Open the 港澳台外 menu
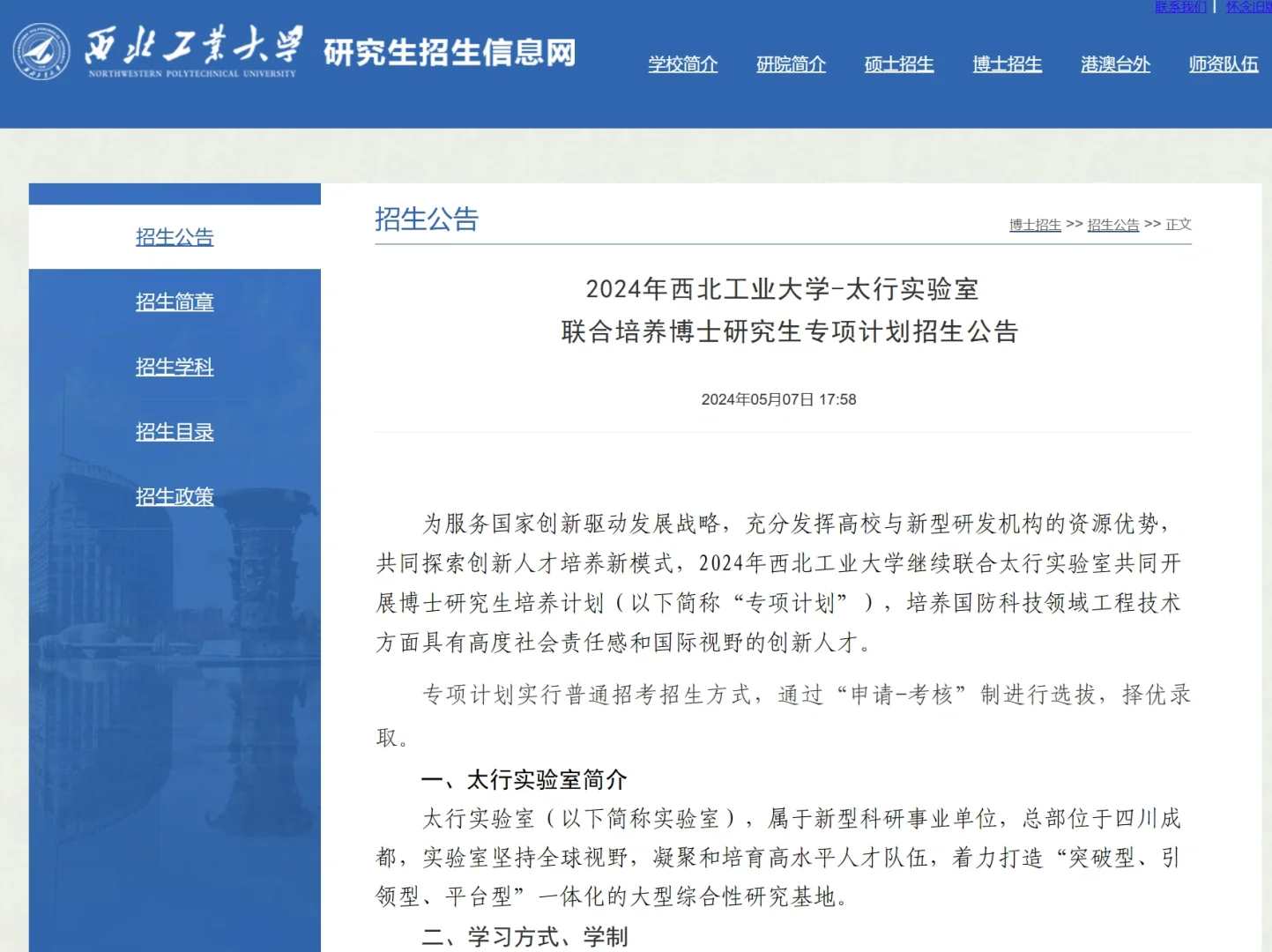 pos(1115,64)
